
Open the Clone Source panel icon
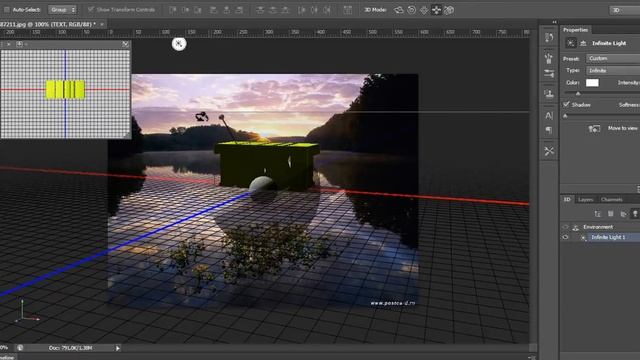549,94
